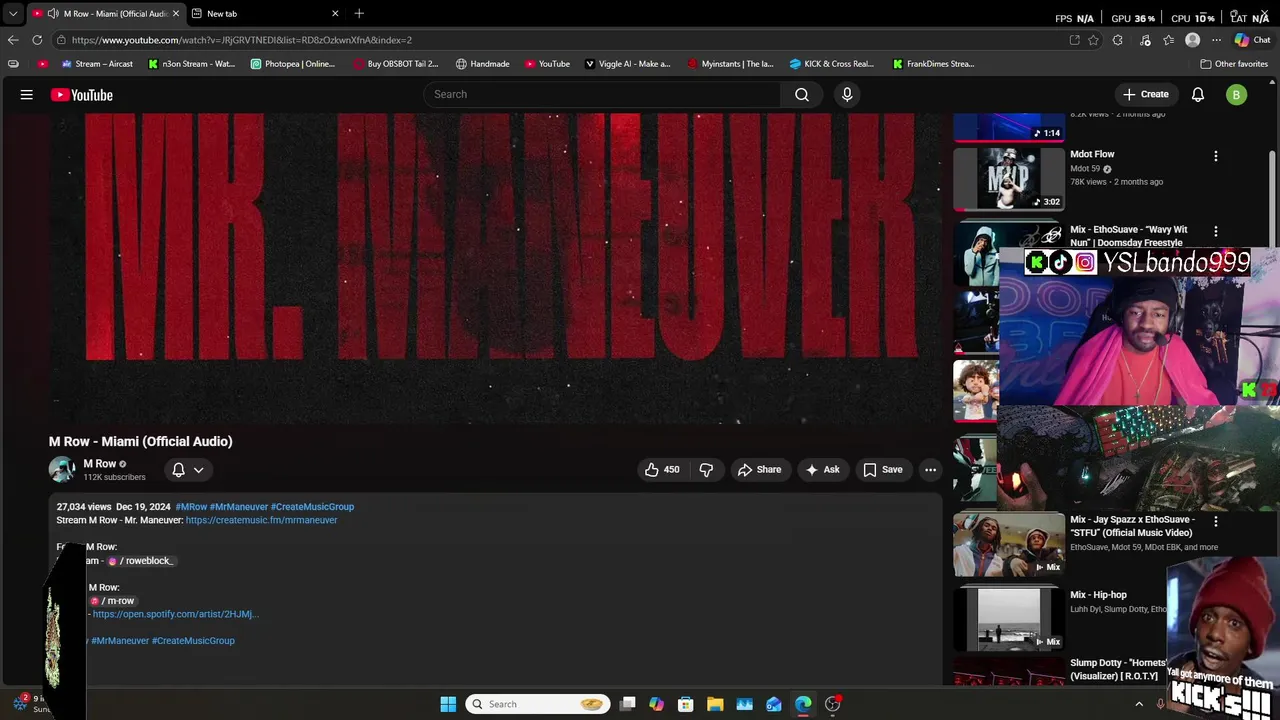
Task: Save the video to a playlist
Action: coord(883,470)
